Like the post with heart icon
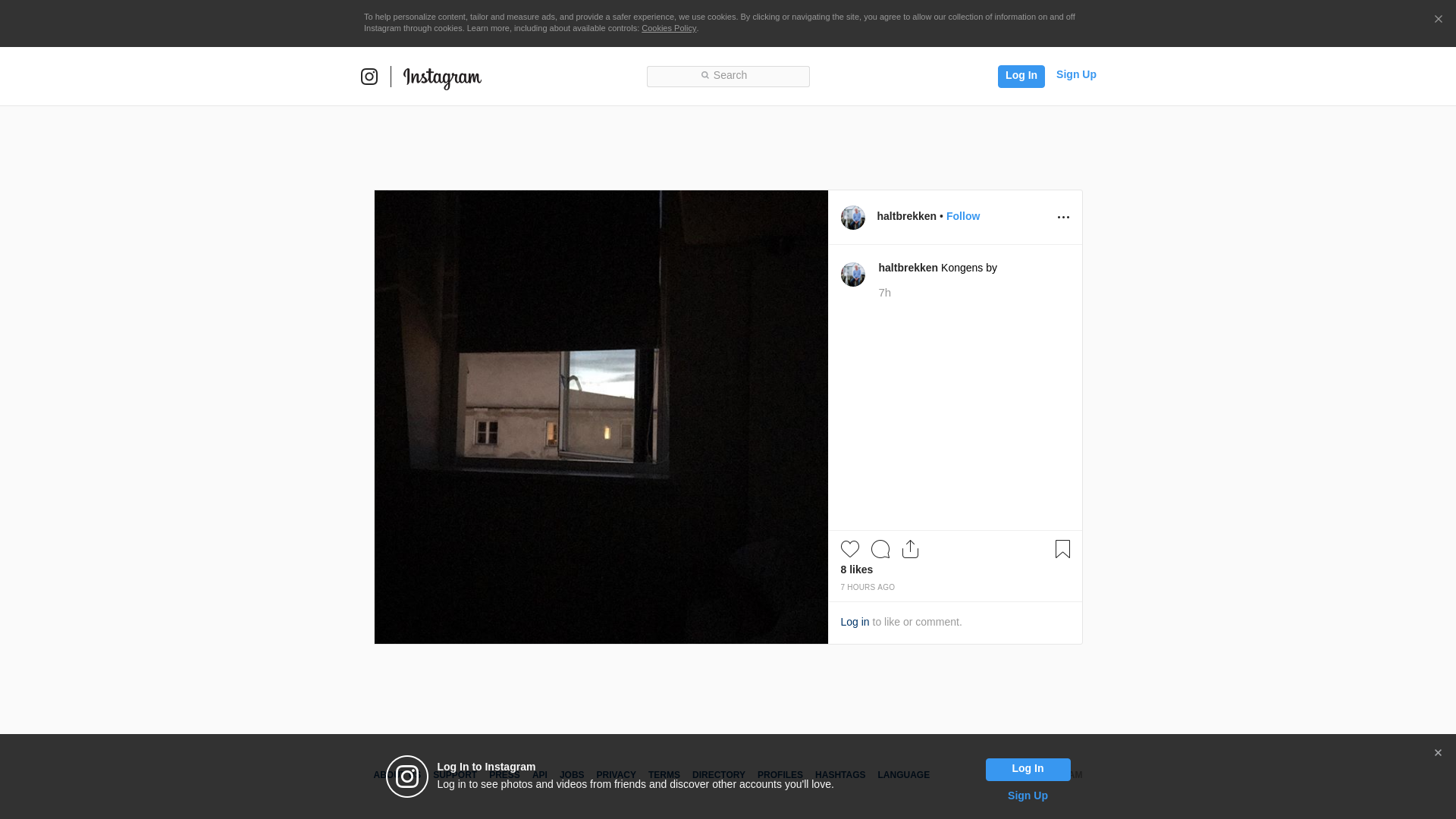 [x=849, y=549]
